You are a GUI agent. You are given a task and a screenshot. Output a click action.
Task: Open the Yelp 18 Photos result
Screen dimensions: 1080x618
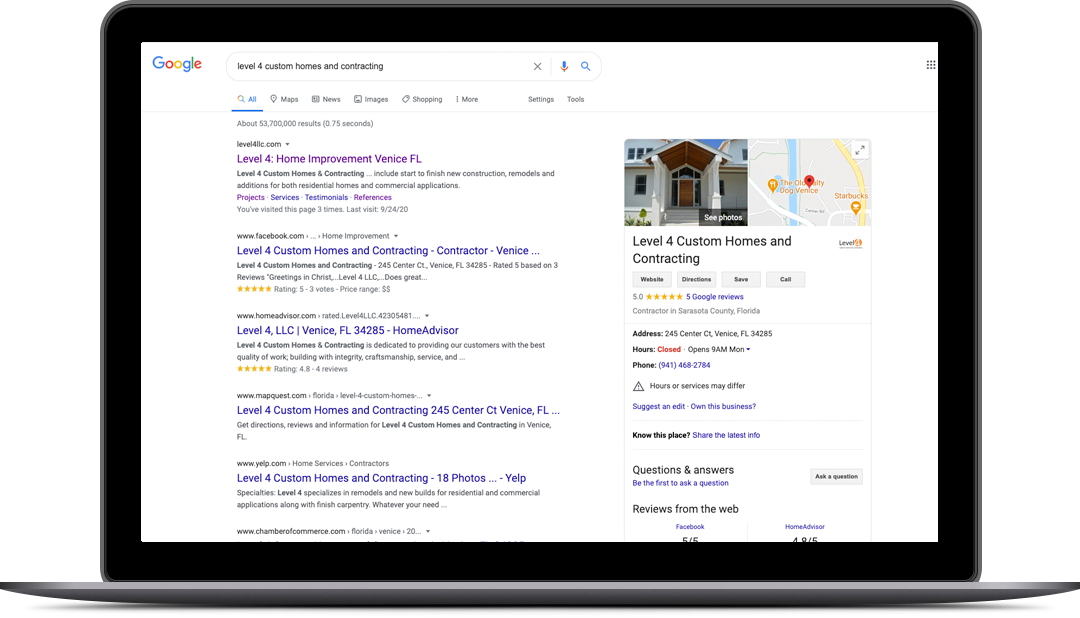[382, 478]
